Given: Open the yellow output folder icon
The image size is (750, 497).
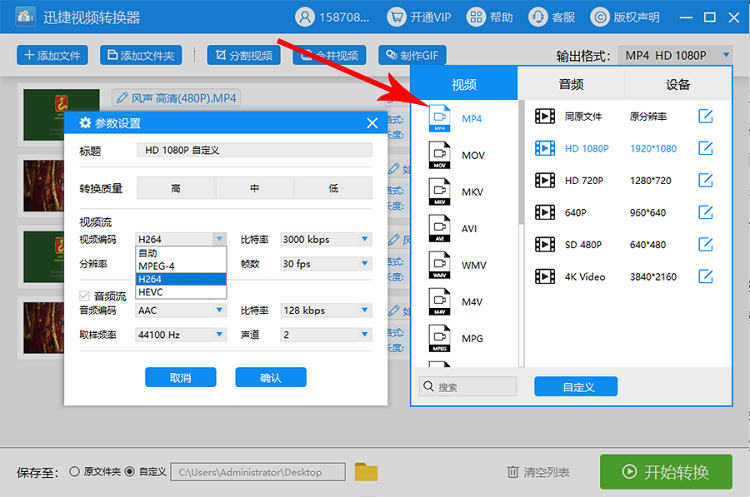Looking at the screenshot, I should [366, 472].
